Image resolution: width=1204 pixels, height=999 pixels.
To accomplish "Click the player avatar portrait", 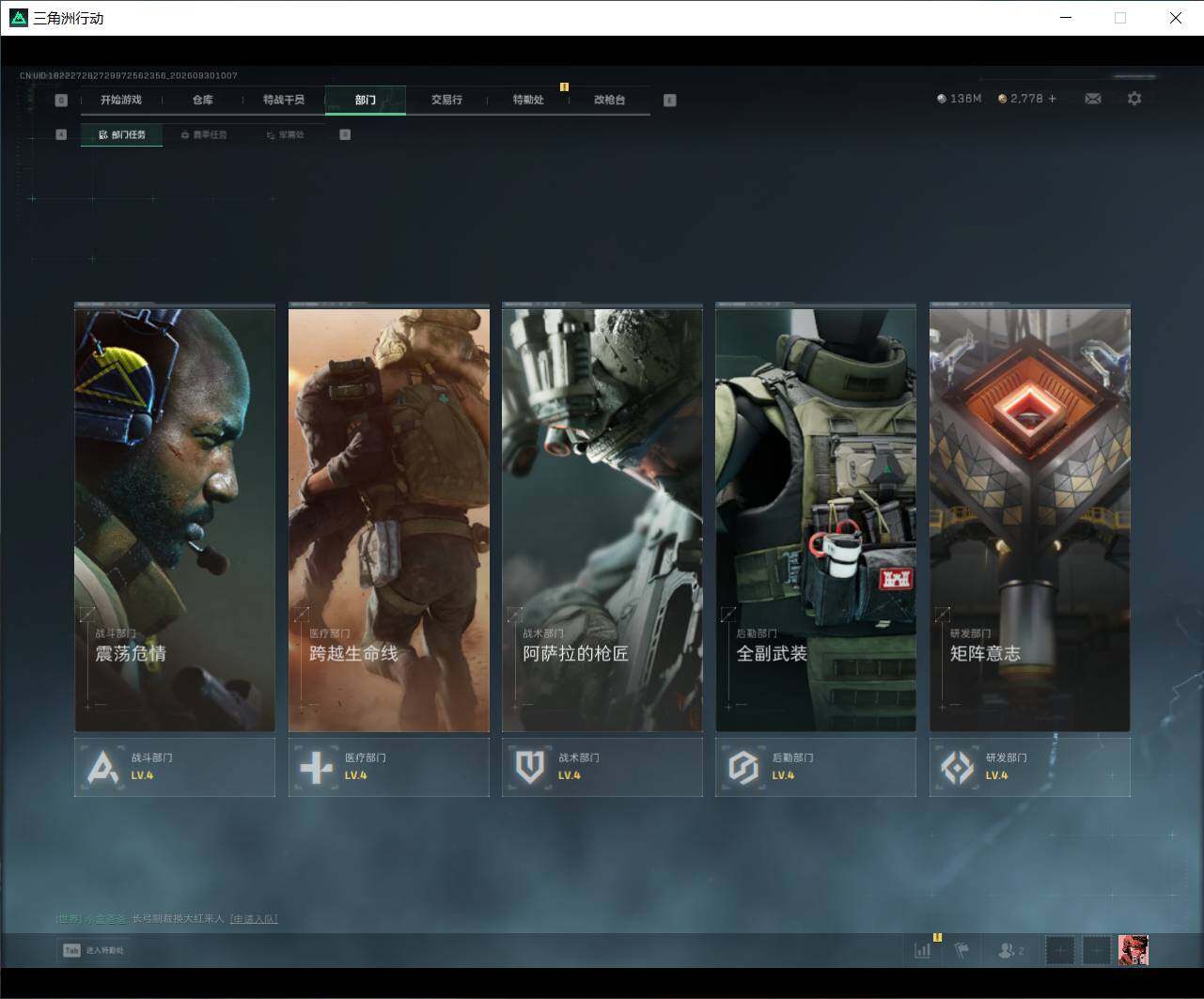I will click(x=1134, y=950).
